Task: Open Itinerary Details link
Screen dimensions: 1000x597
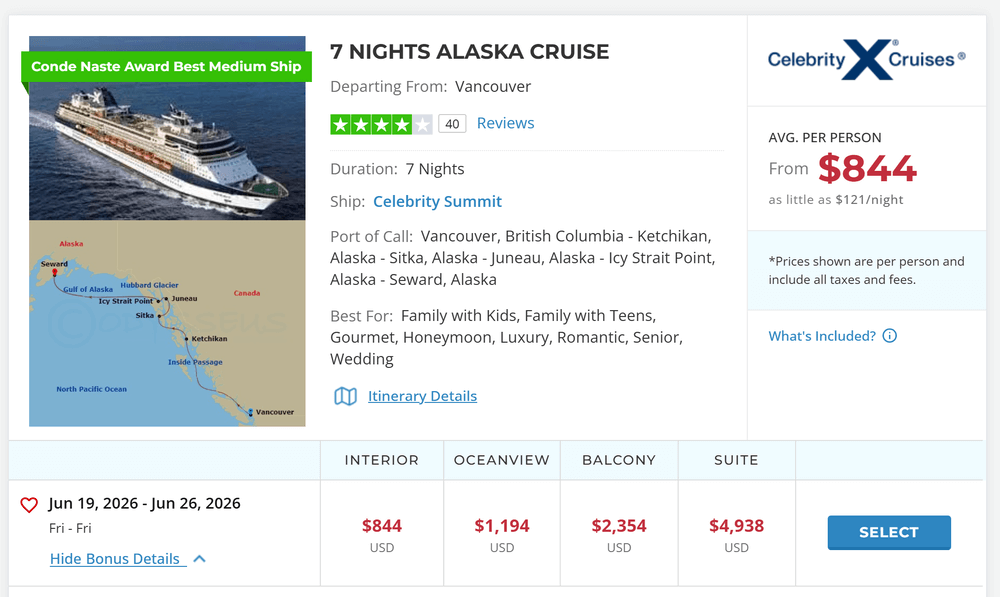Action: tap(422, 396)
